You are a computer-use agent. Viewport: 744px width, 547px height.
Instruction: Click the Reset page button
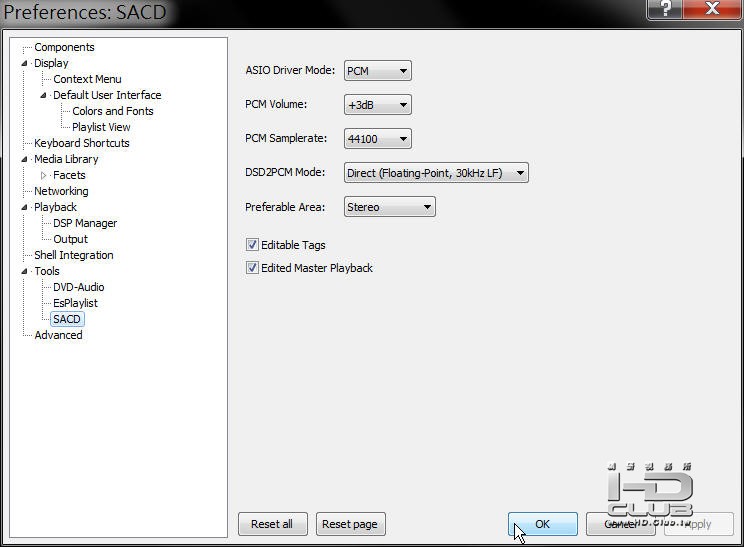350,524
